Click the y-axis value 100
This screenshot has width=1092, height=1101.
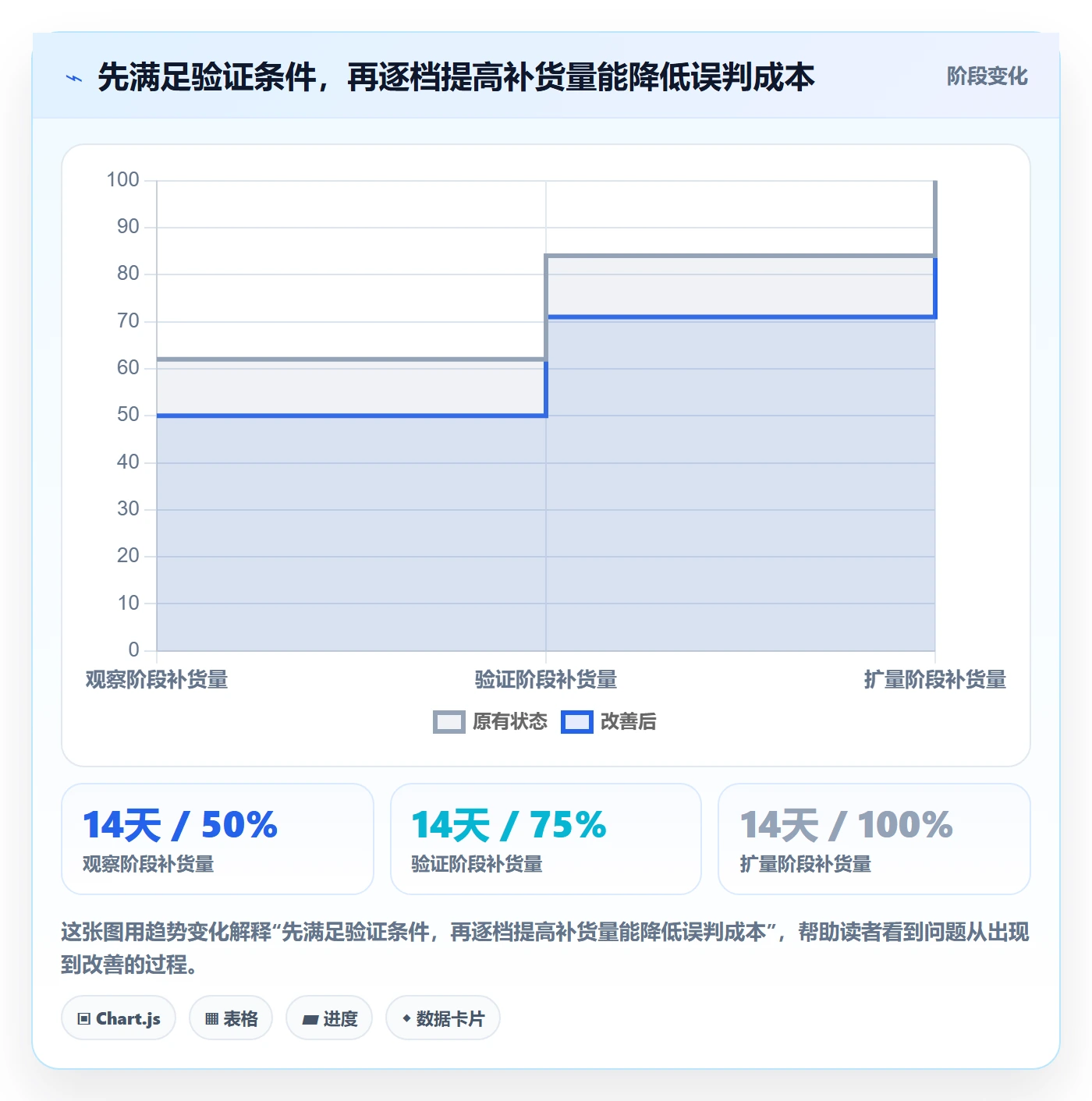tap(122, 180)
